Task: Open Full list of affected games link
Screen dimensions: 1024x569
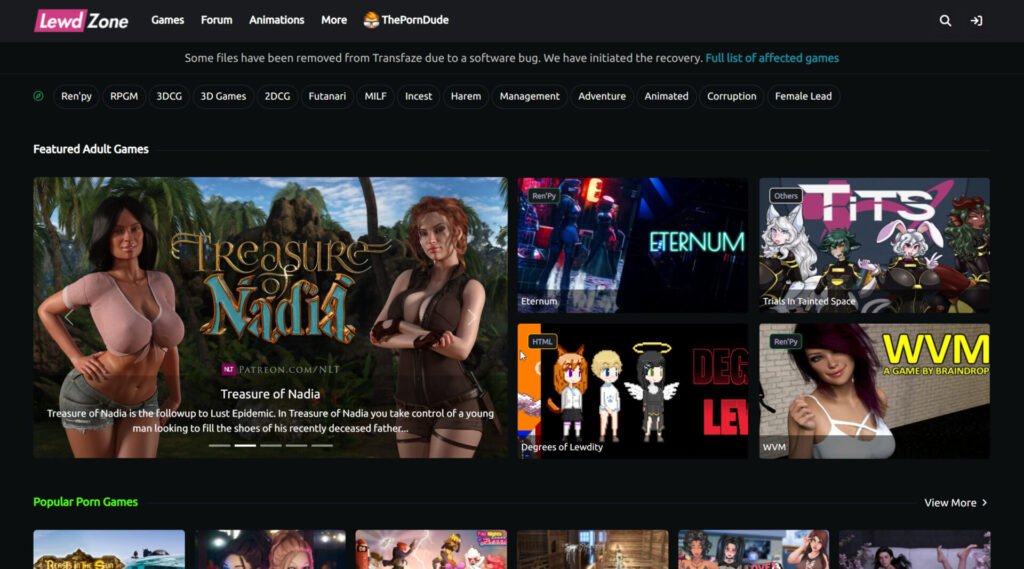Action: tap(772, 58)
